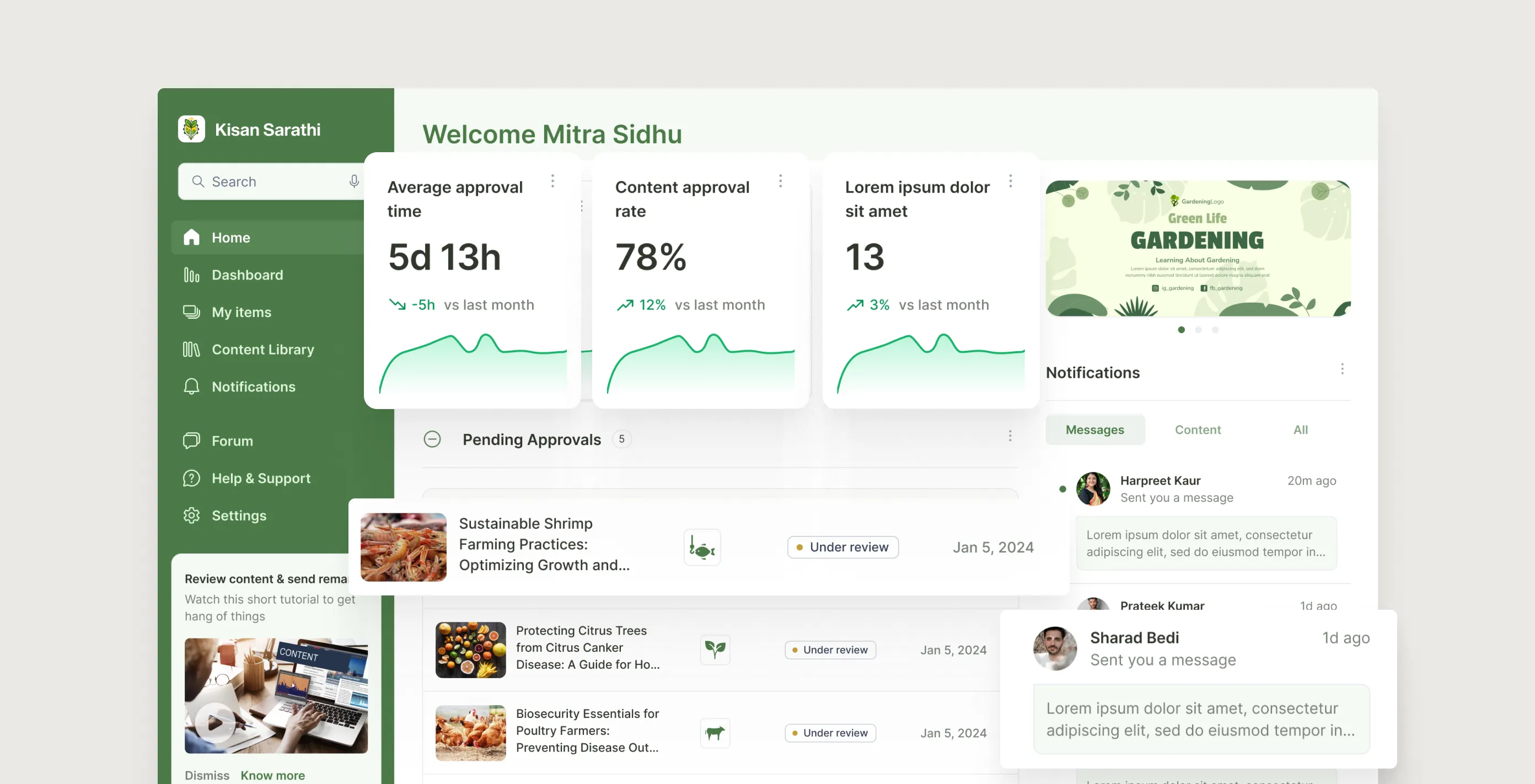The width and height of the screenshot is (1535, 784).
Task: Select the second carousel dot under the banner
Action: (1198, 330)
